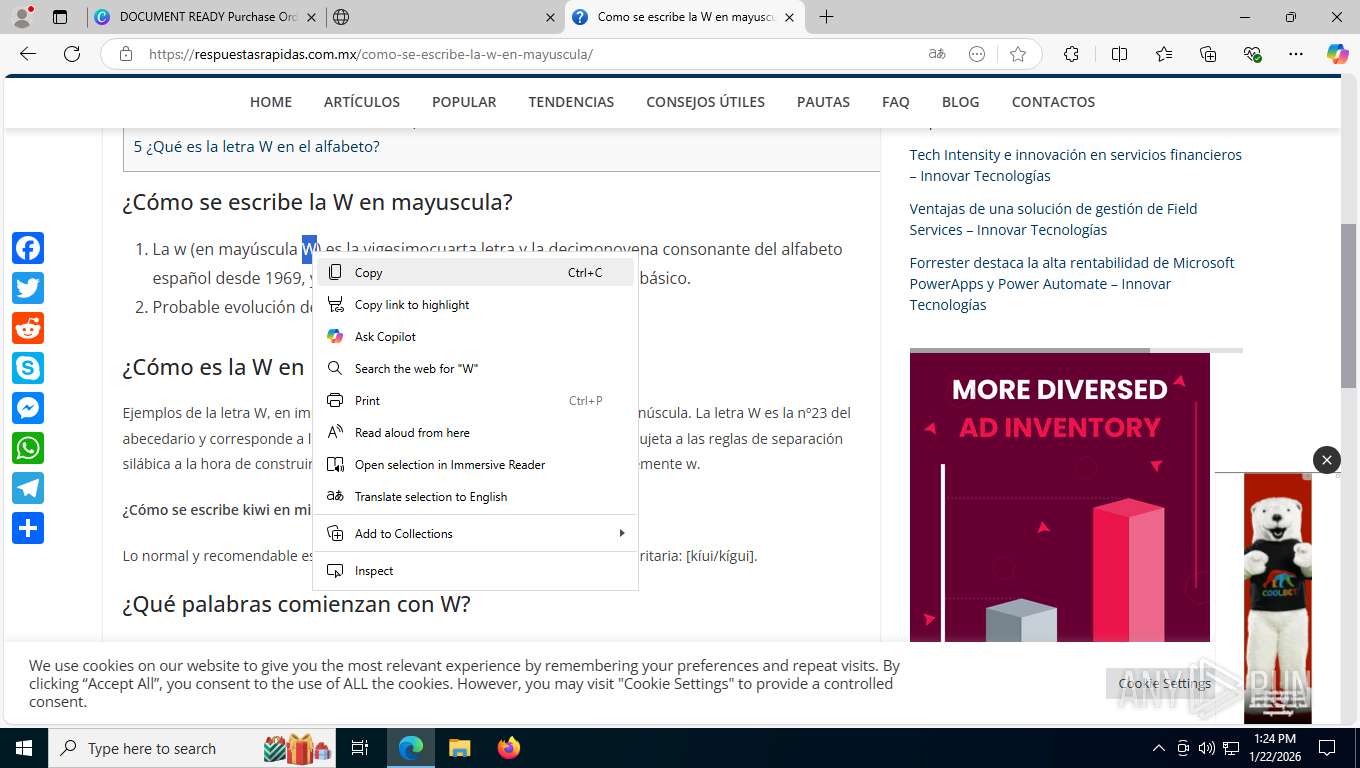Choose Print in the context menu
This screenshot has width=1360, height=768.
click(476, 400)
